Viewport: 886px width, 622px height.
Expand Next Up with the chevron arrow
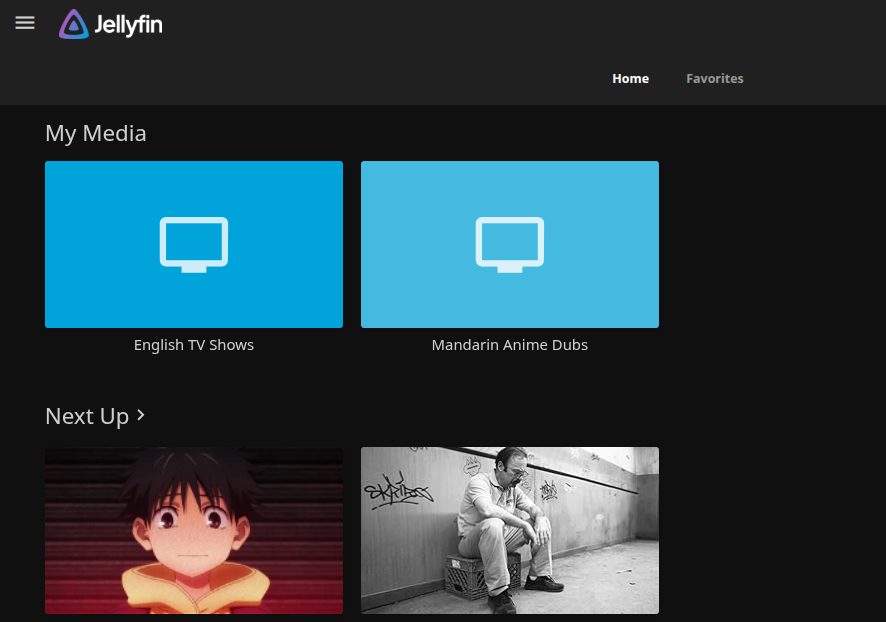point(141,415)
